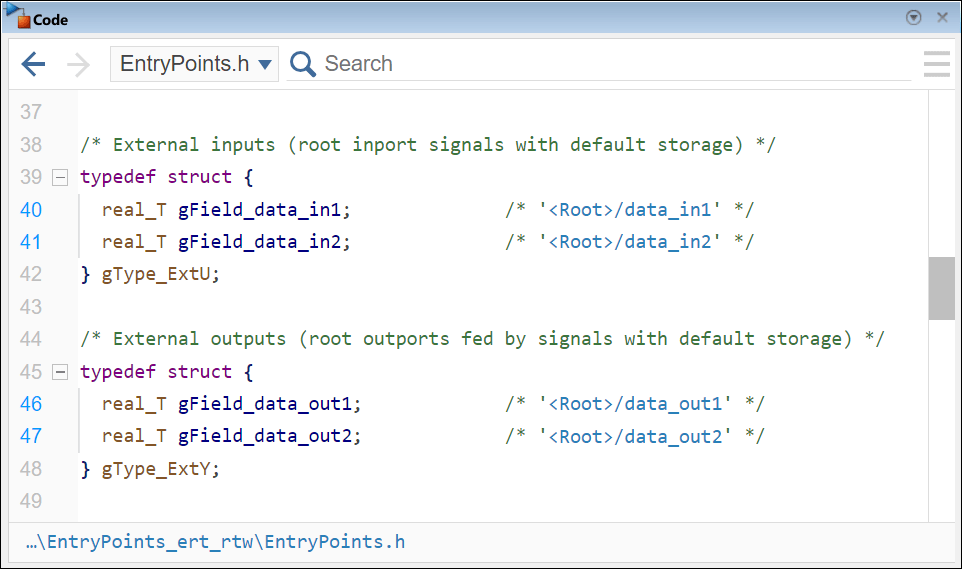The width and height of the screenshot is (962, 569).
Task: Open the '<Root>/data_out1' comment link
Action: point(636,404)
